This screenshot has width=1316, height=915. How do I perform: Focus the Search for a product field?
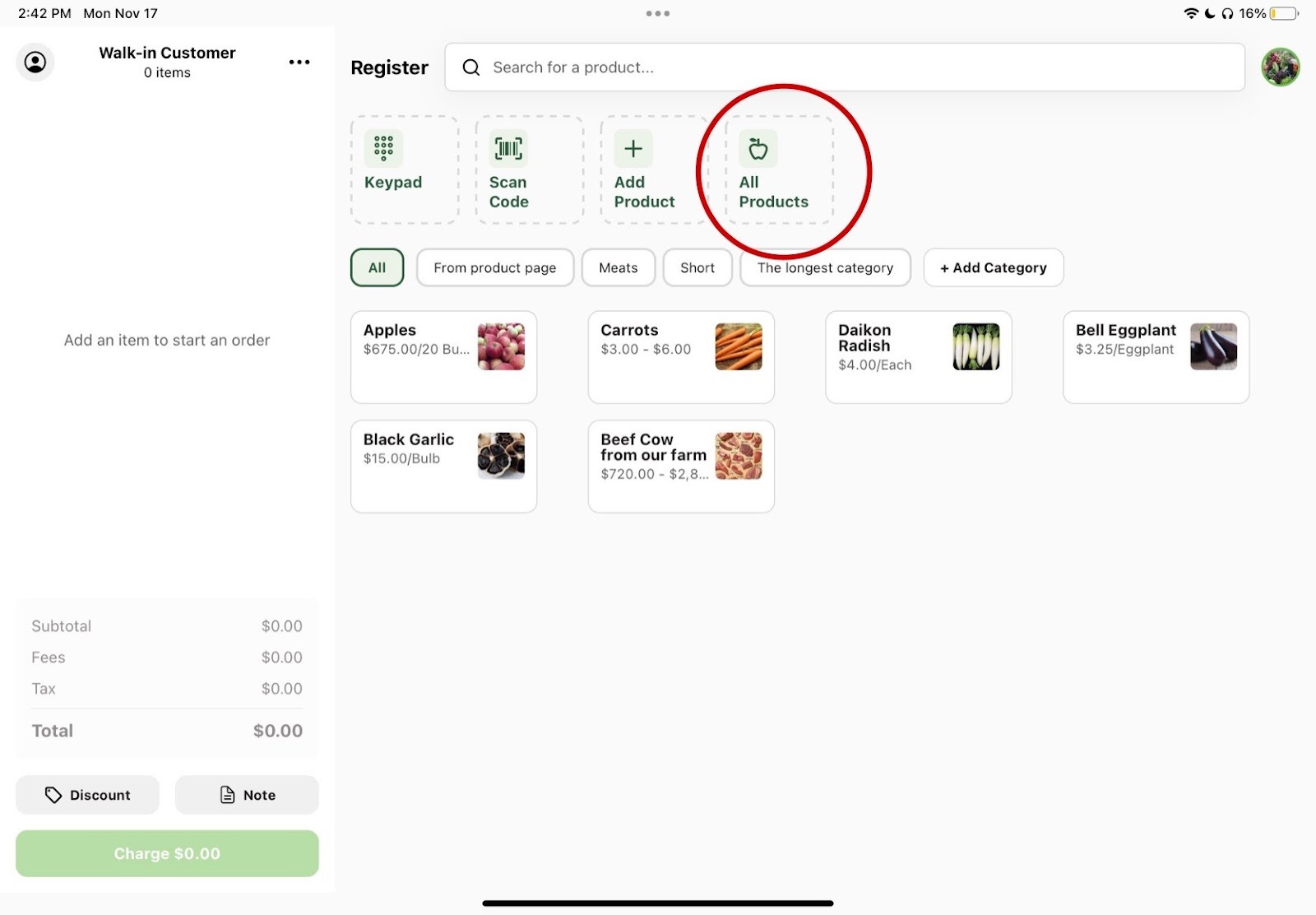pyautogui.click(x=844, y=67)
